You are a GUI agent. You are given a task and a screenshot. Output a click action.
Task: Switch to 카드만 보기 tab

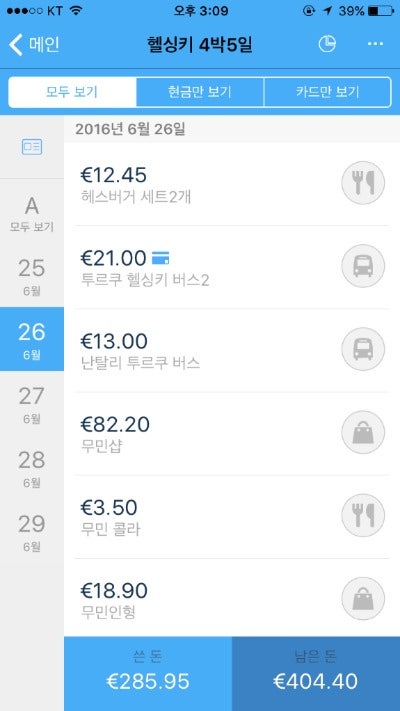(327, 92)
